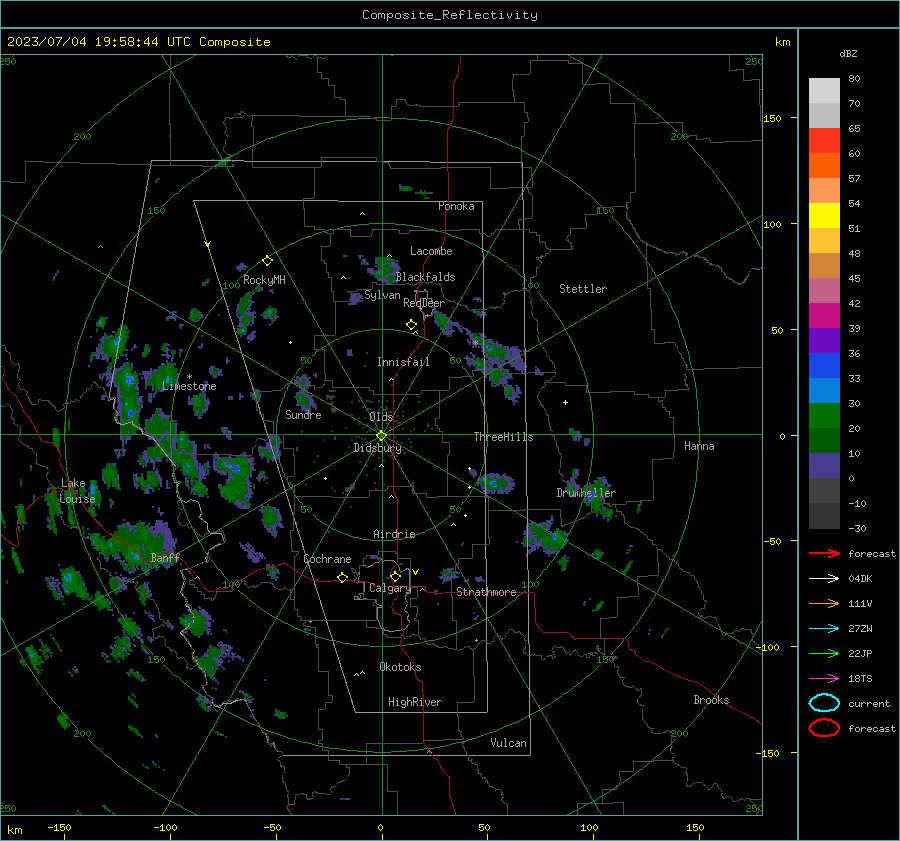Image resolution: width=900 pixels, height=841 pixels.
Task: Select the magenta dBZ swatch
Action: (824, 315)
